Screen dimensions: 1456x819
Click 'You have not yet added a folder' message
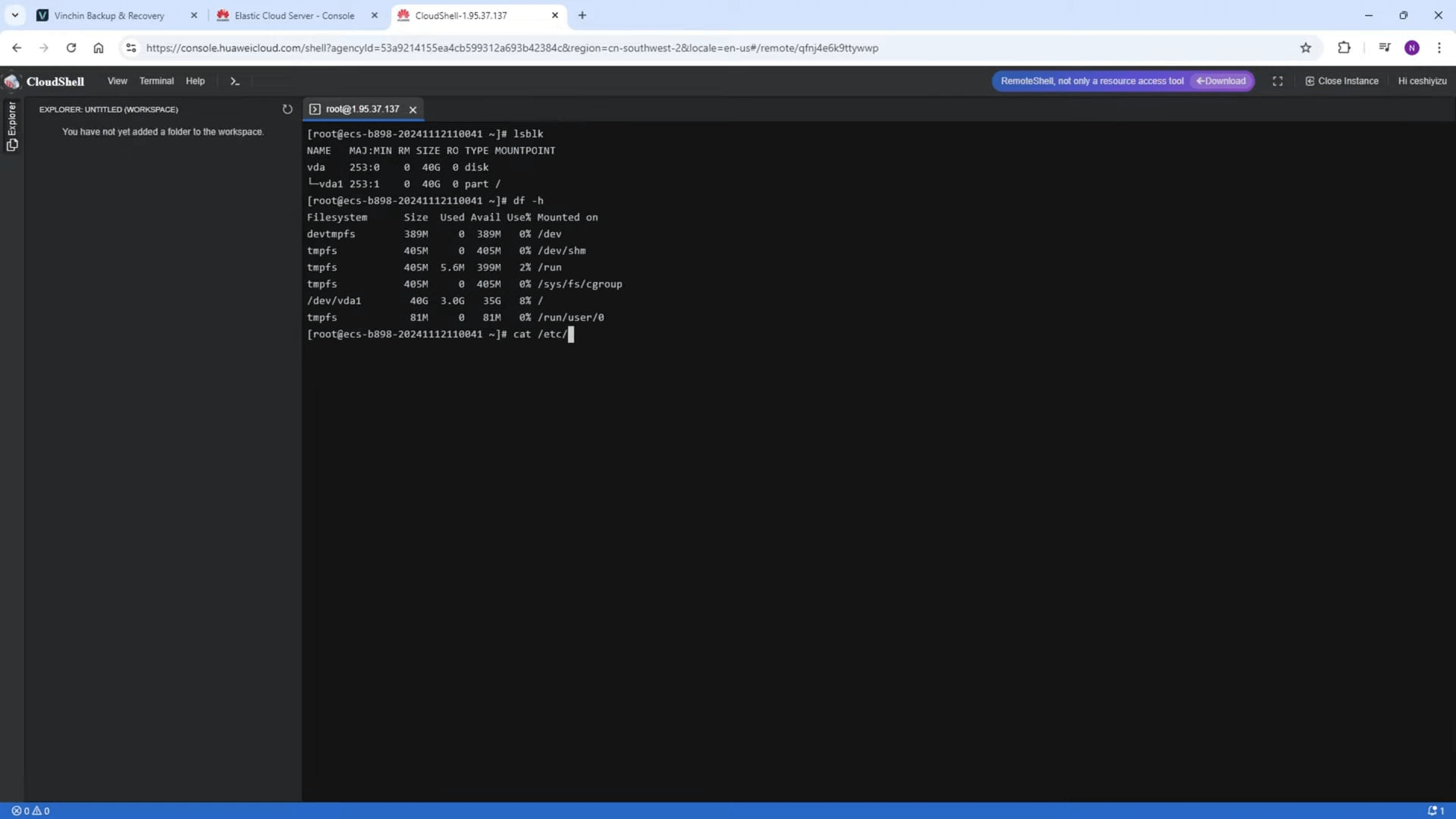coord(163,132)
